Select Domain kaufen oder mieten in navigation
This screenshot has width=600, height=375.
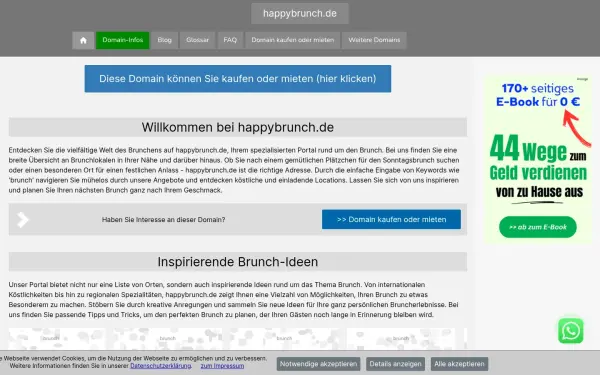(x=293, y=40)
